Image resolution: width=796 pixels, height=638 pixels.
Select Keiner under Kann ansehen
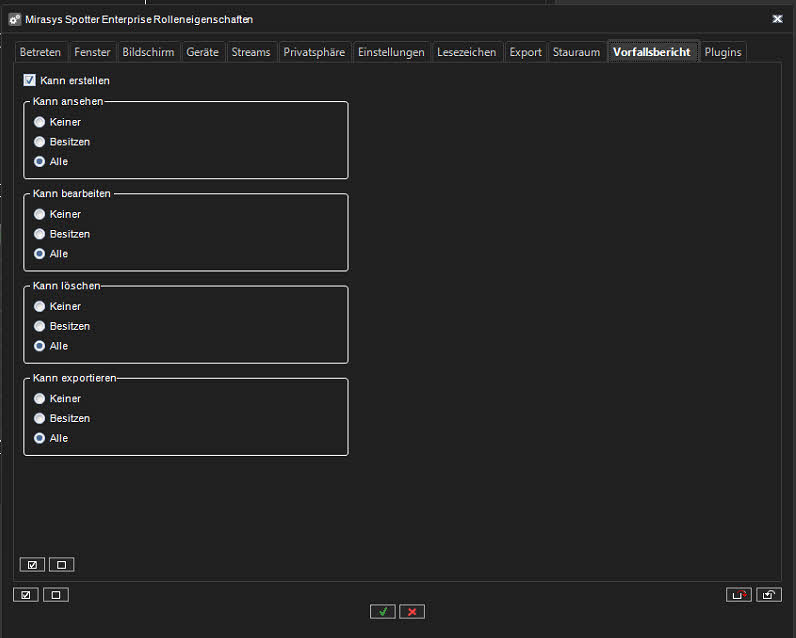point(39,122)
